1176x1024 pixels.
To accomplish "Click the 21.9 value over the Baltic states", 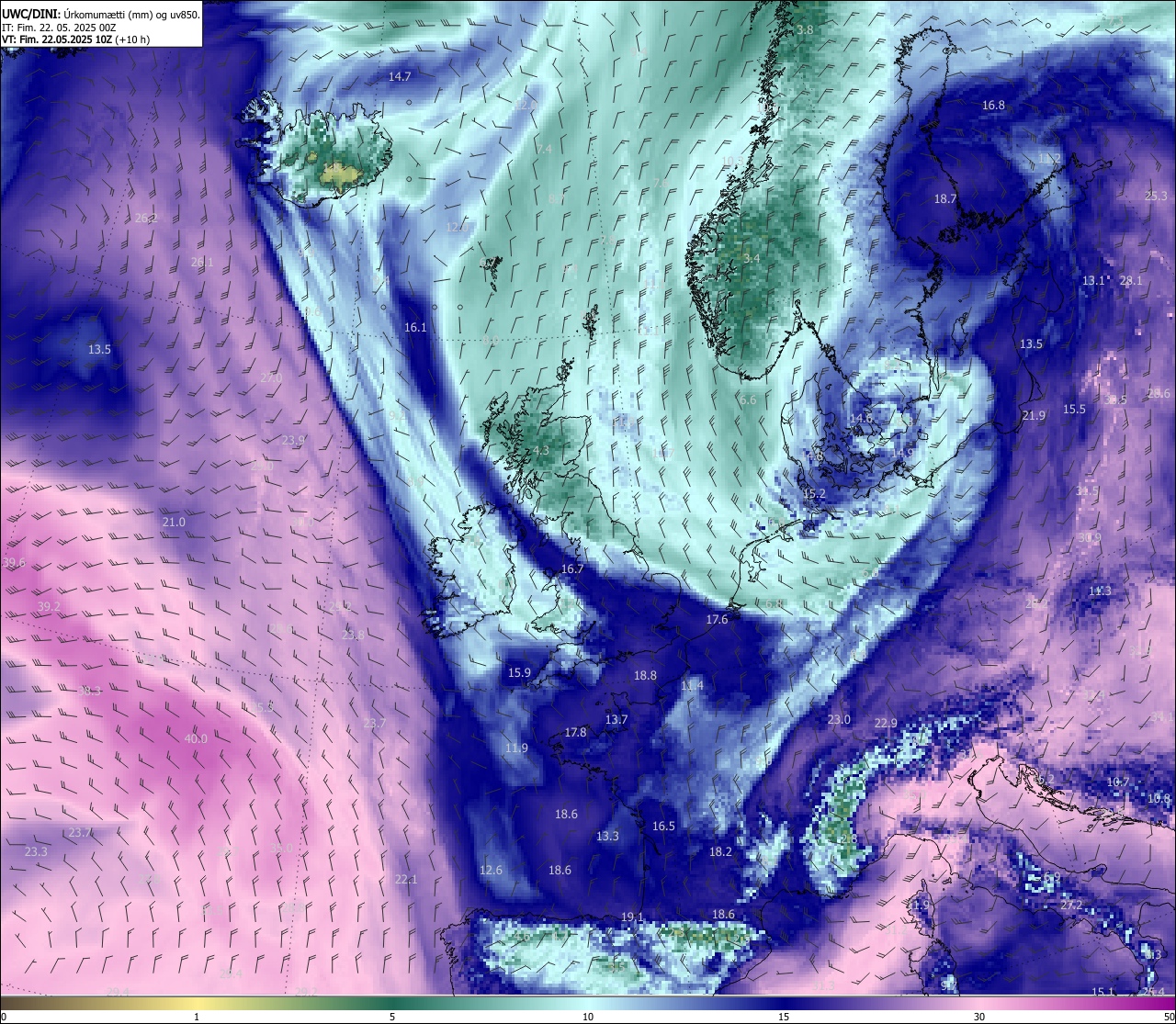I will (1034, 416).
